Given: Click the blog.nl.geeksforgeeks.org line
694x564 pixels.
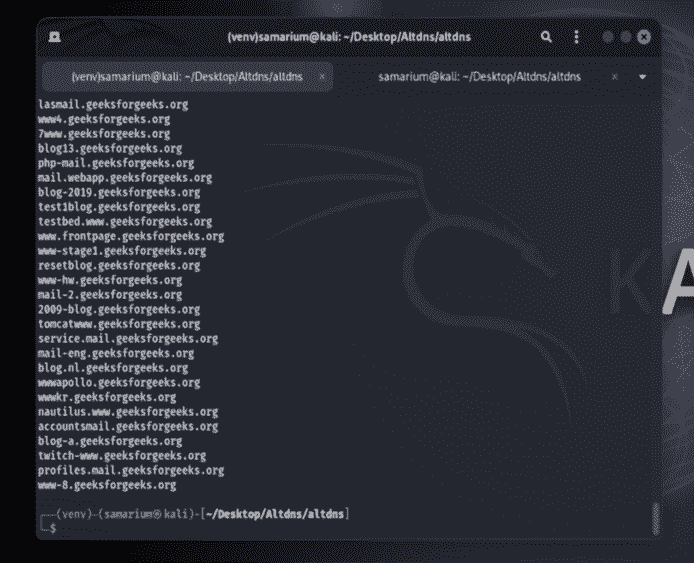Looking at the screenshot, I should tap(113, 367).
